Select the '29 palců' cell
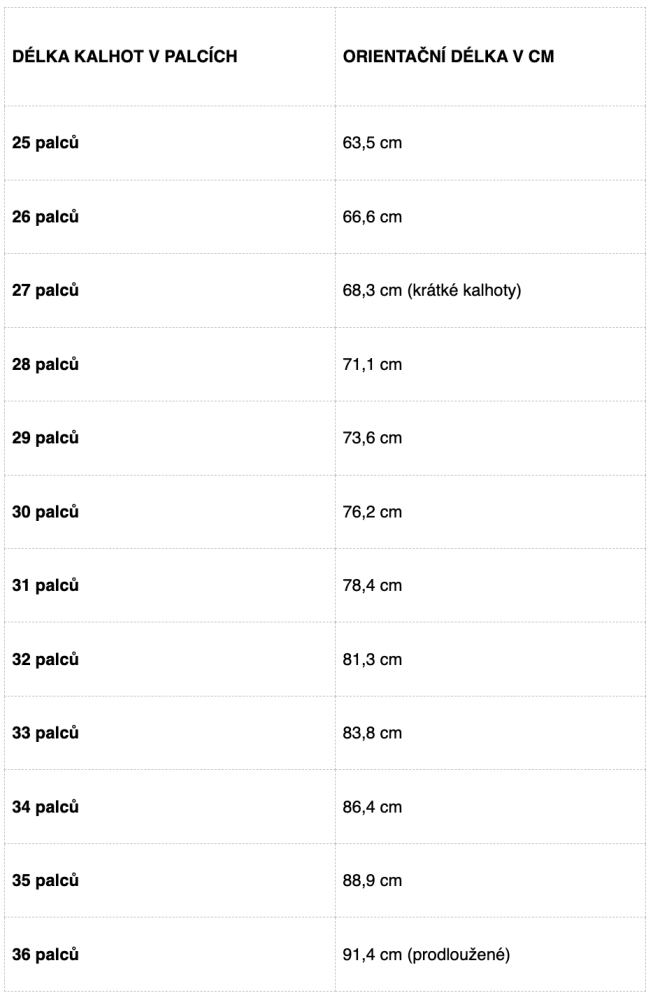This screenshot has width=653, height=1000. pyautogui.click(x=46, y=438)
